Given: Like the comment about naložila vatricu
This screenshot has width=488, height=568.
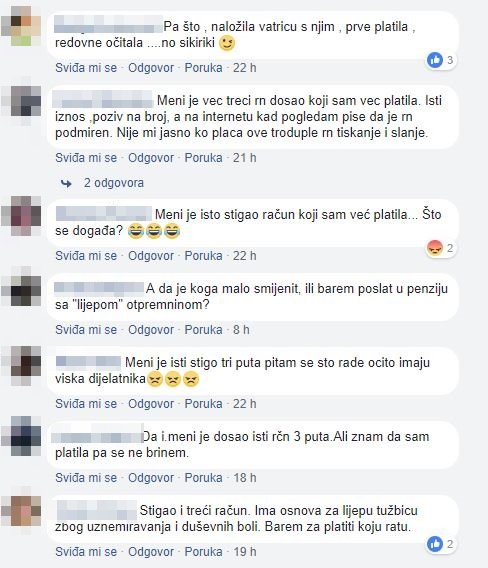Looking at the screenshot, I should [x=86, y=68].
